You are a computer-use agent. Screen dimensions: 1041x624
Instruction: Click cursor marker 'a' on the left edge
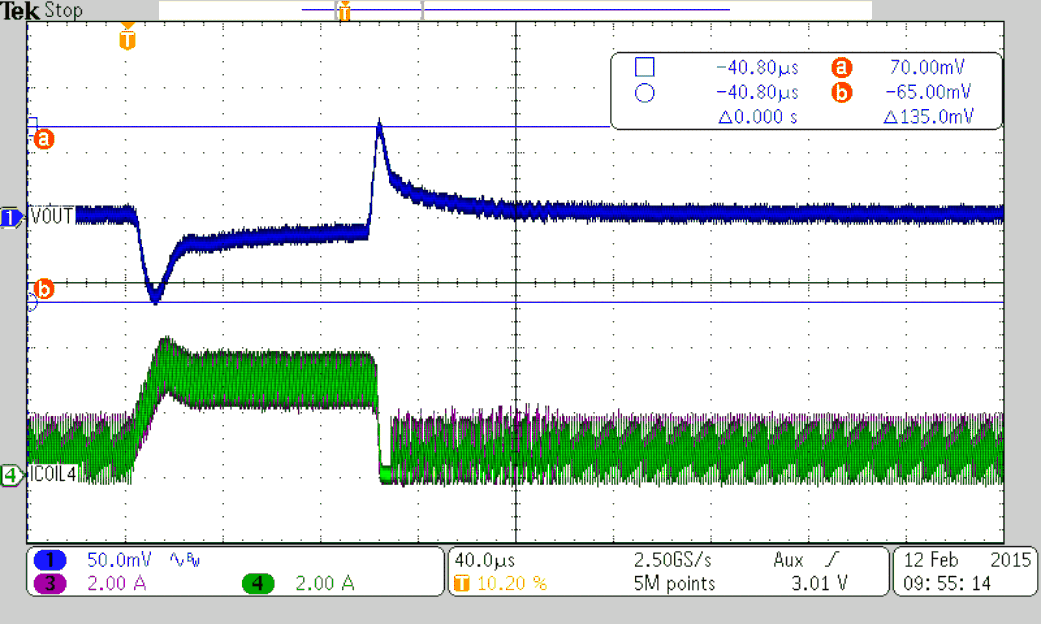click(42, 139)
